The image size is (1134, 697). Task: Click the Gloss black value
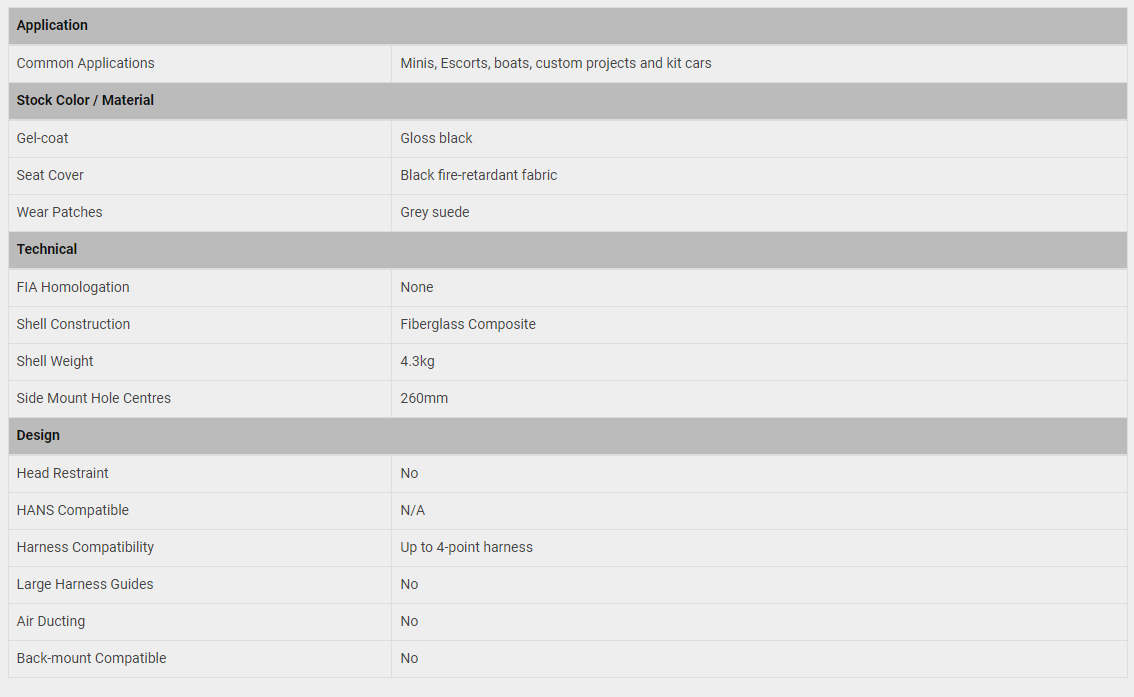point(436,138)
